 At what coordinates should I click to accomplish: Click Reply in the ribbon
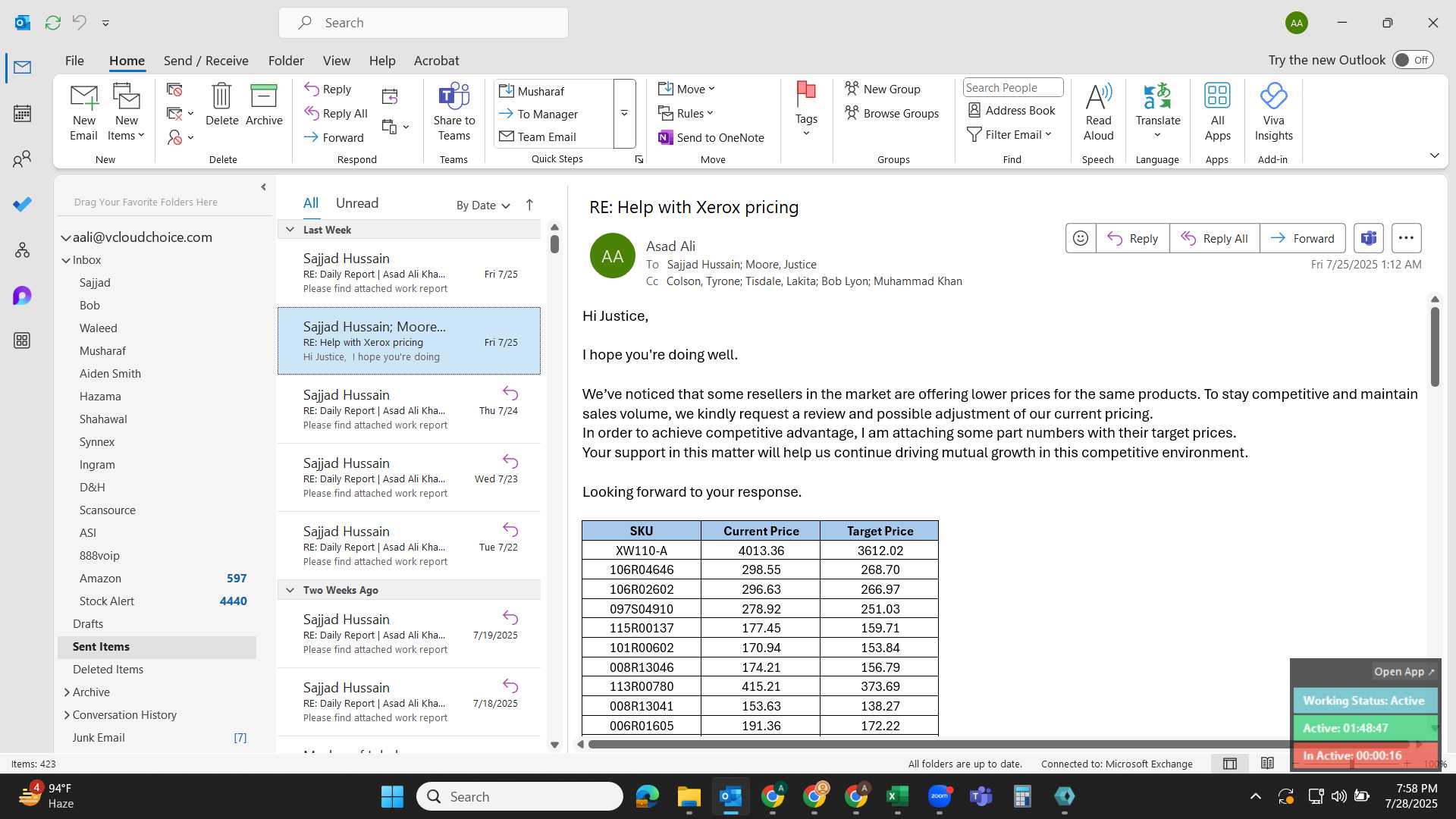point(328,89)
